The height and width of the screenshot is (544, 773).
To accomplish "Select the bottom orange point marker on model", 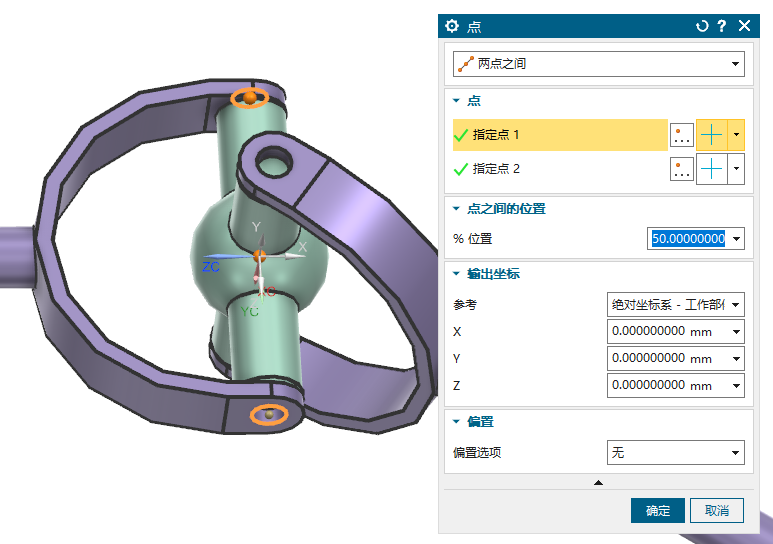I will pyautogui.click(x=268, y=414).
